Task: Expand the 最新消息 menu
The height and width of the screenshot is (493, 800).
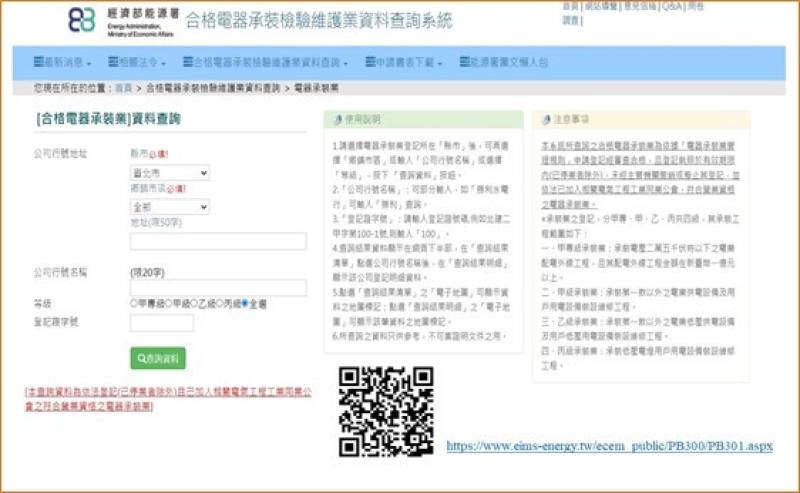Action: click(62, 62)
